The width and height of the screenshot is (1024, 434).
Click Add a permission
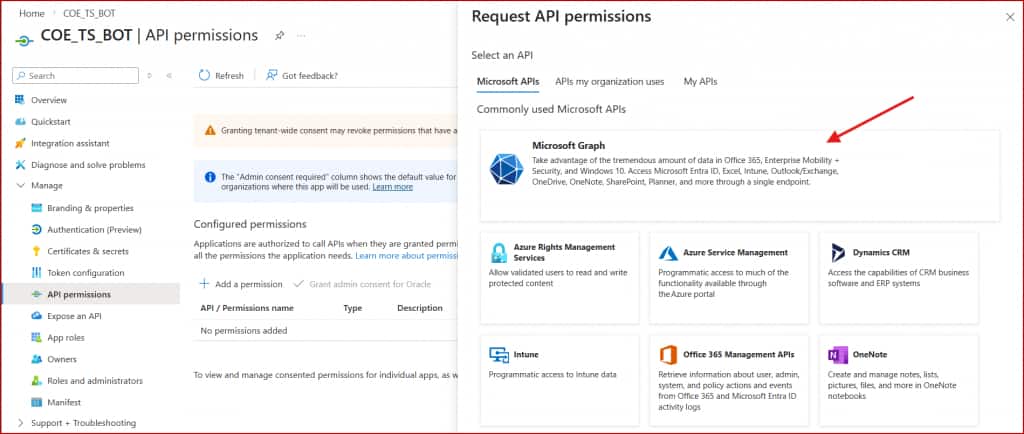coord(241,284)
